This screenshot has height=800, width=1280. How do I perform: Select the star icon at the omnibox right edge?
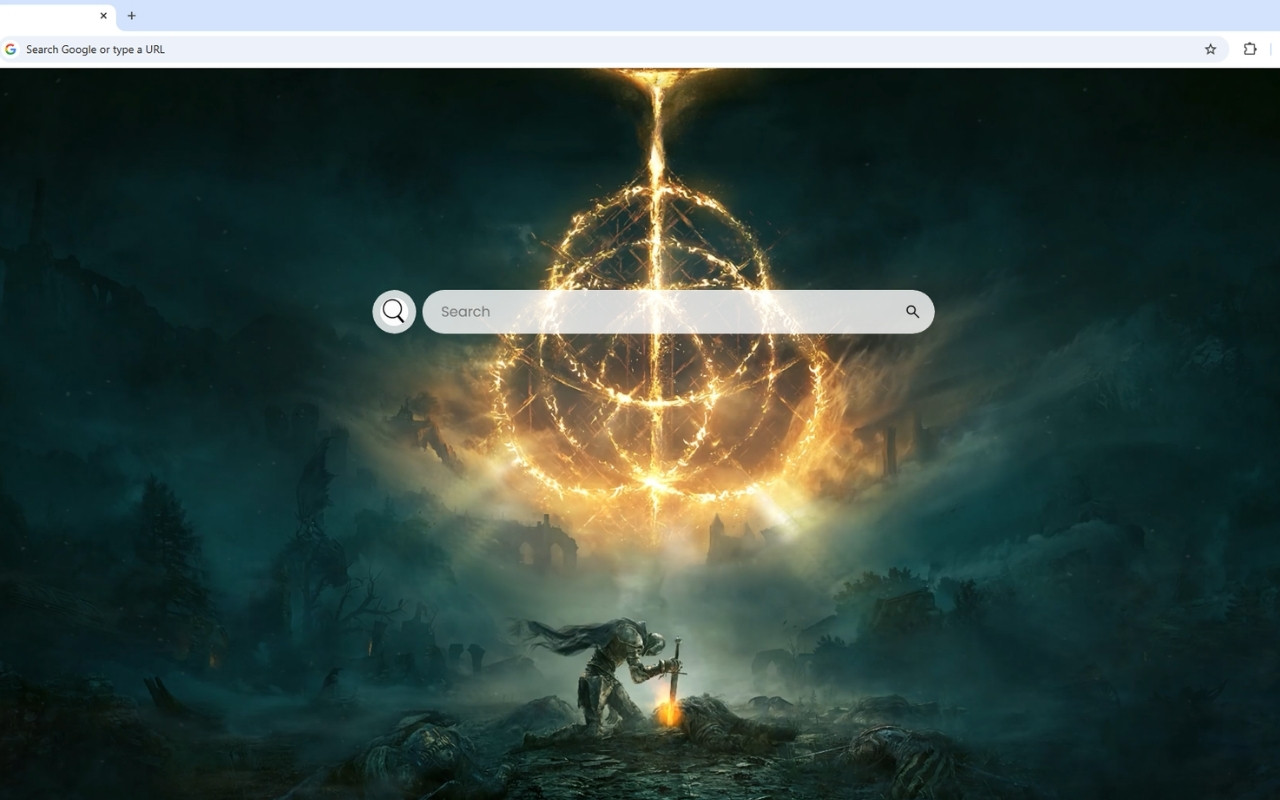pos(1210,48)
